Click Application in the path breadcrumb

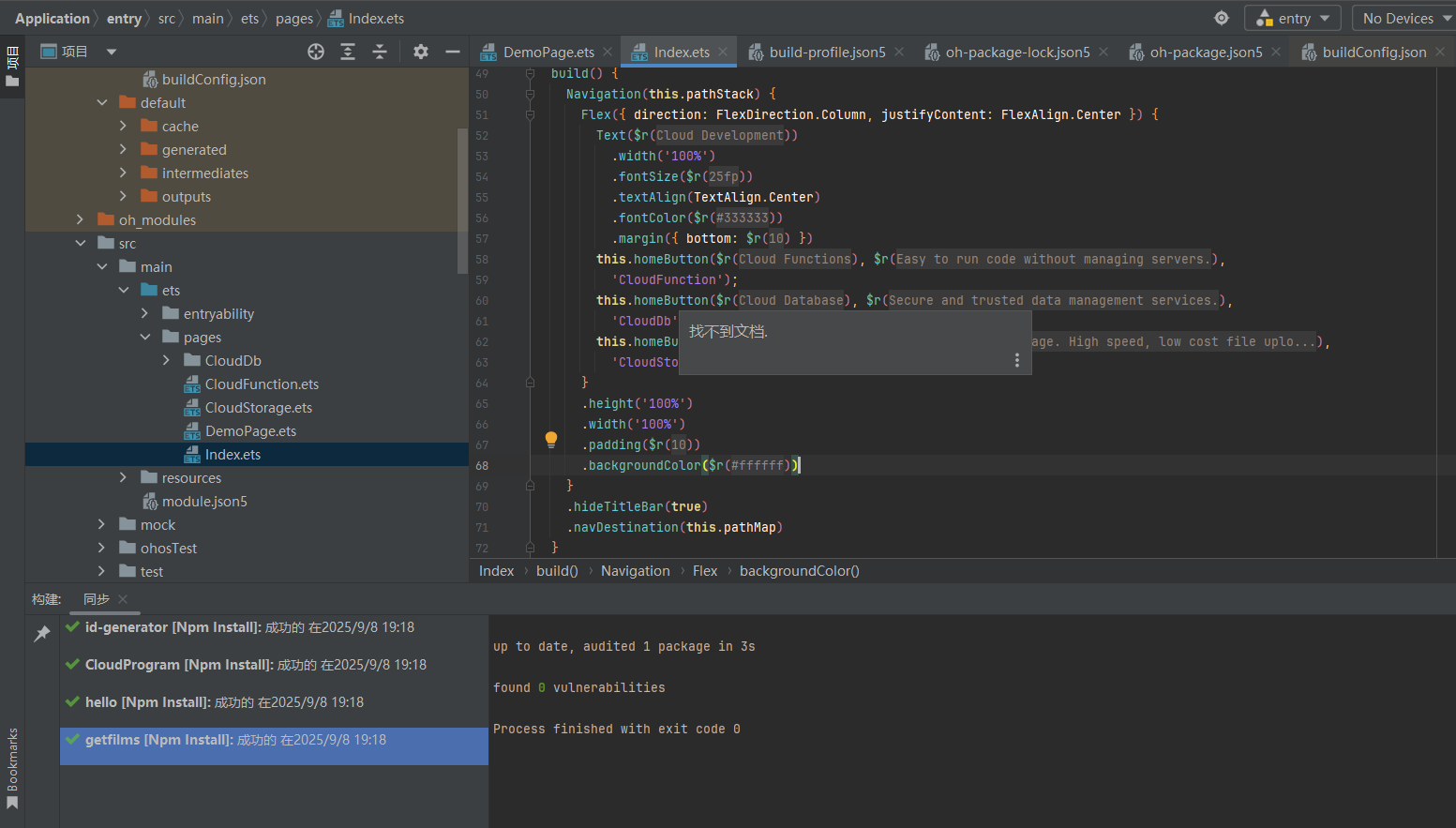click(53, 18)
